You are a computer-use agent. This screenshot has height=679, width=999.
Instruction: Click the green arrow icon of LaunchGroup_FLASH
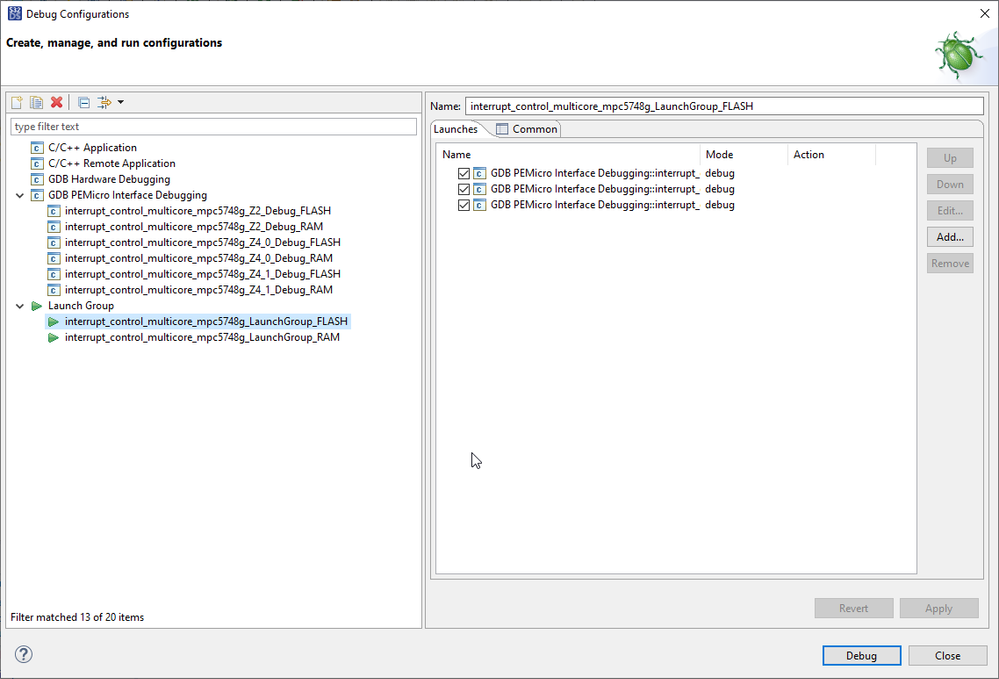[x=54, y=322]
